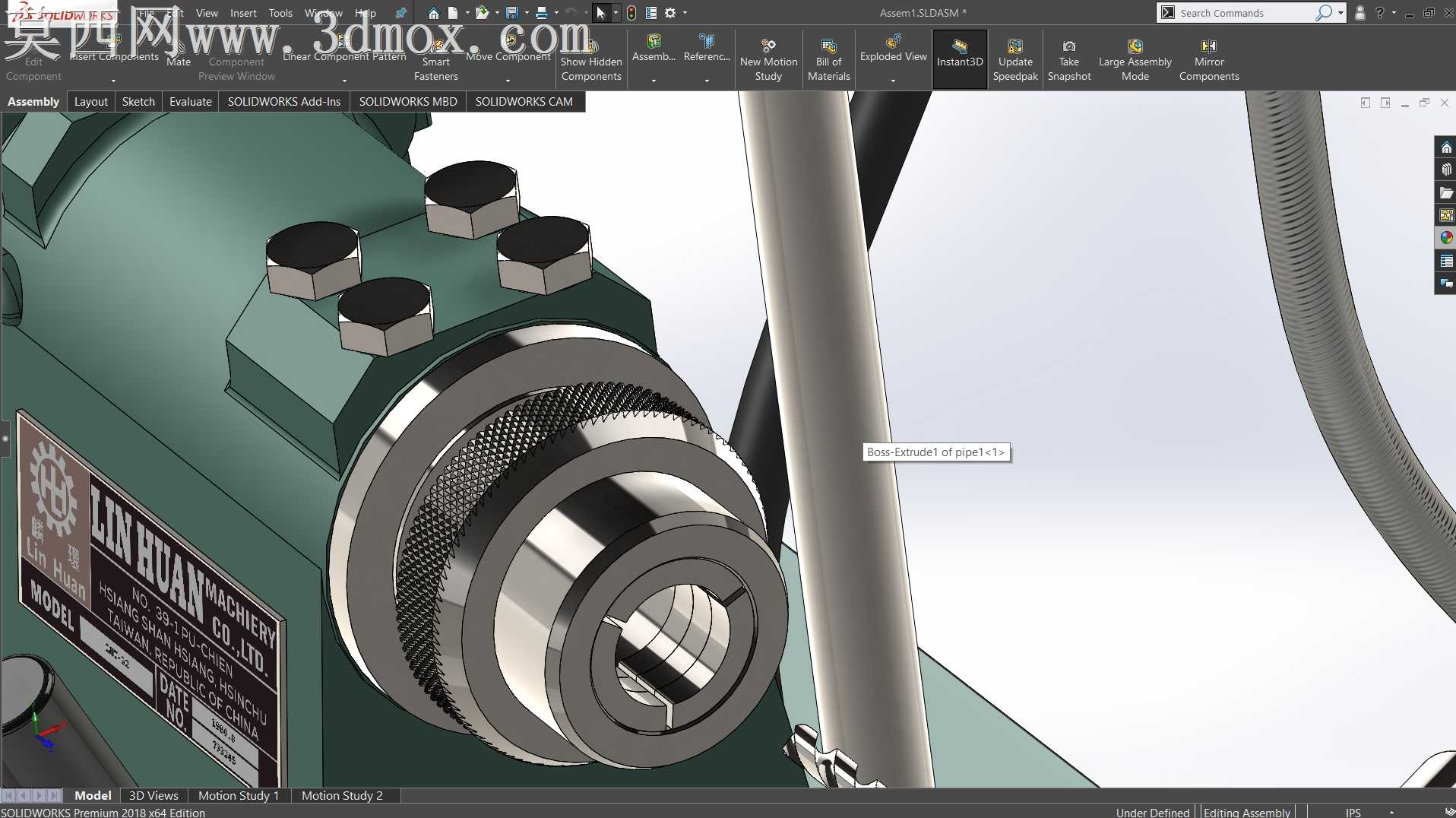Screen dimensions: 1456x818
Task: Expand the Select tool dropdown arrow
Action: point(616,13)
